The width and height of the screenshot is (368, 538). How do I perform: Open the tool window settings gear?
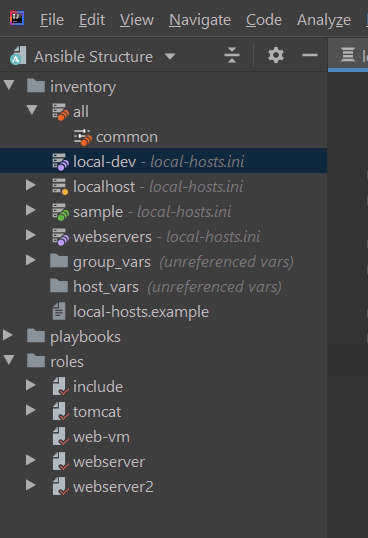pos(276,55)
